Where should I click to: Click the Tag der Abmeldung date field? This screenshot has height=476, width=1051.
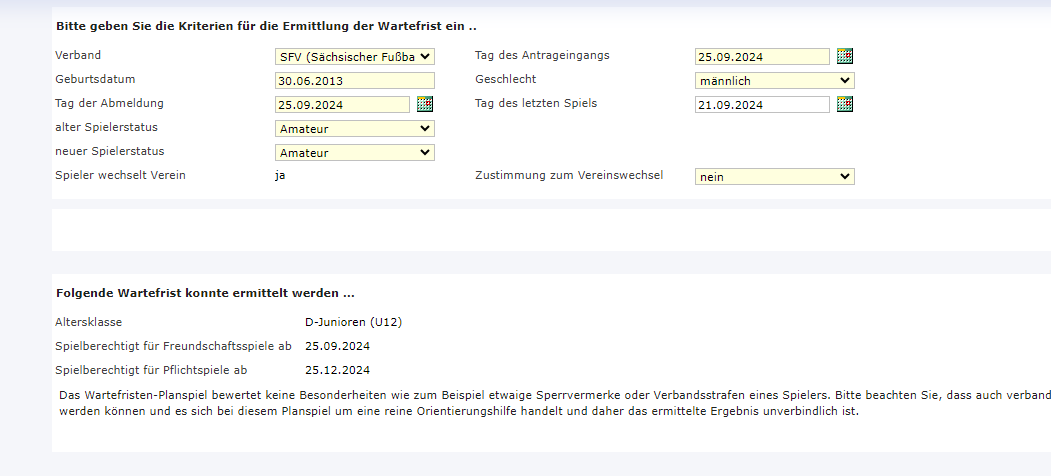(x=341, y=105)
